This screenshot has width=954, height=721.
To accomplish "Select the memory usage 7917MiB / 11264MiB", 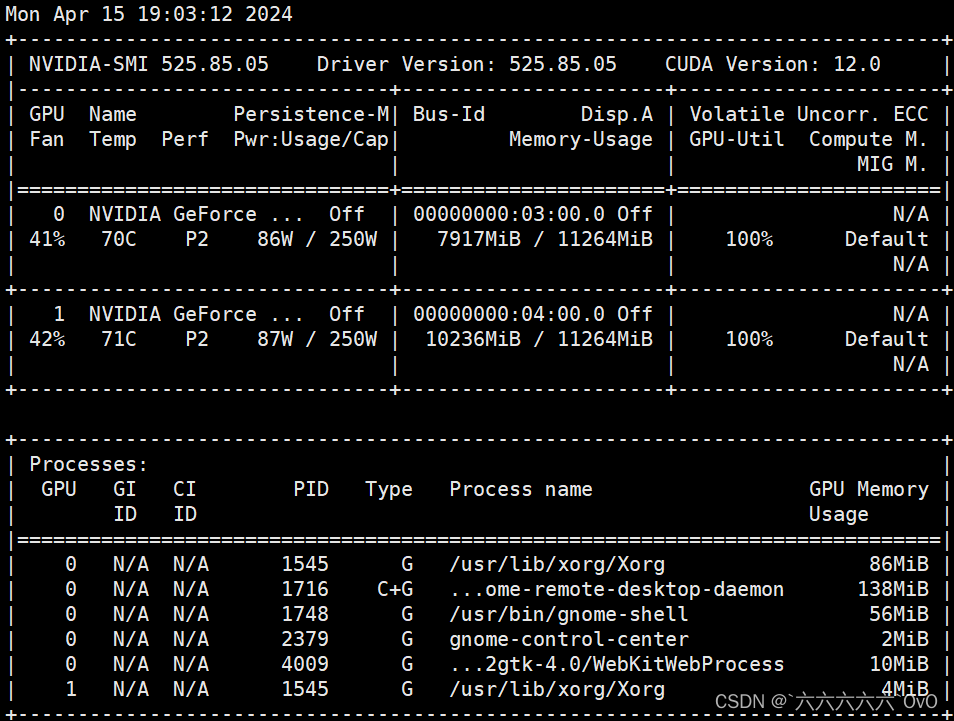I will (547, 238).
